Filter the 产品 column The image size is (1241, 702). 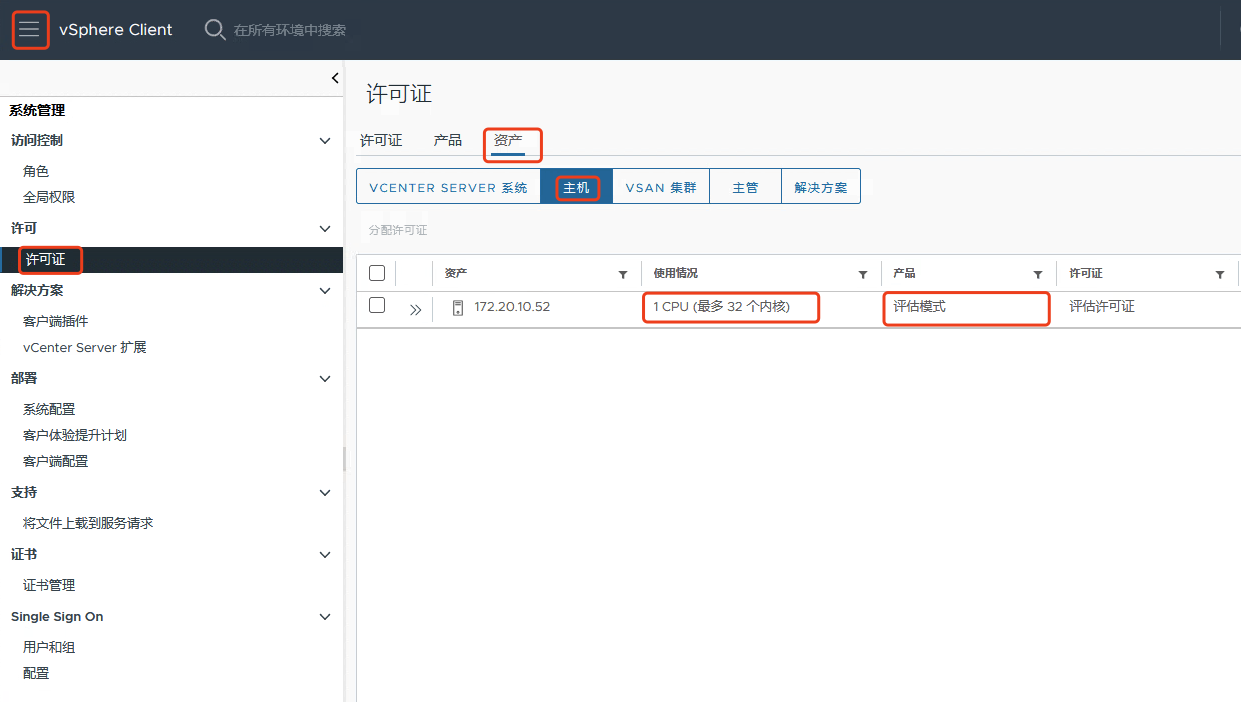click(1038, 274)
